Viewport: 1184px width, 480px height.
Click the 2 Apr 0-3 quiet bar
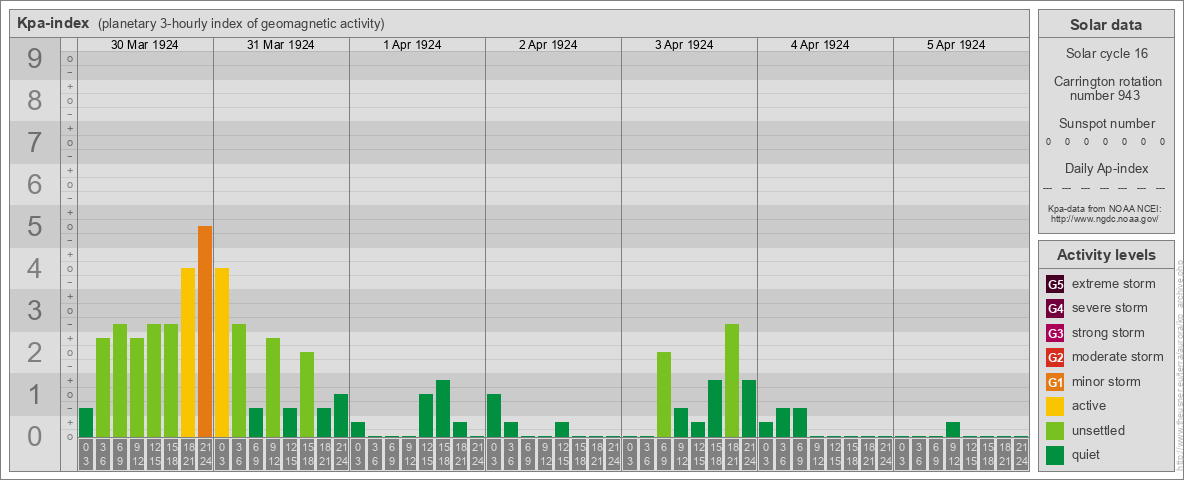tap(494, 415)
